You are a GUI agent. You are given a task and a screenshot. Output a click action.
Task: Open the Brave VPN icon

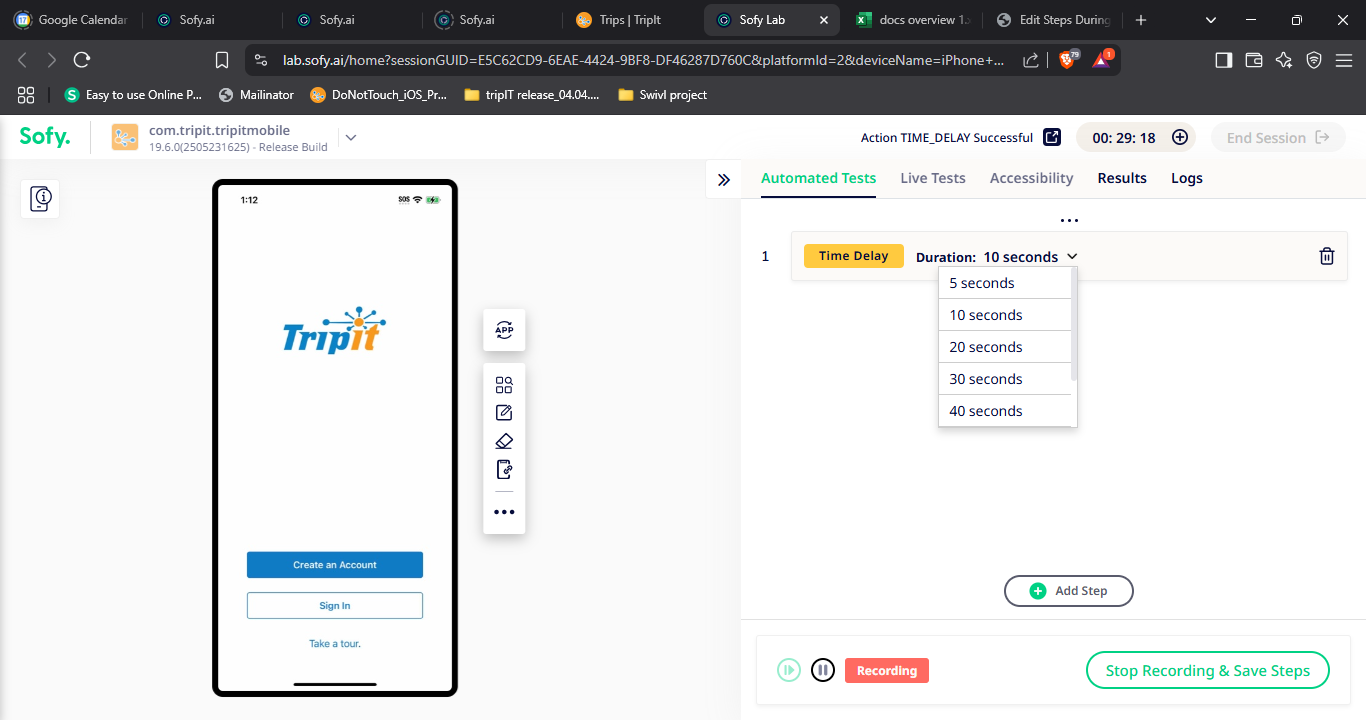pos(1314,60)
